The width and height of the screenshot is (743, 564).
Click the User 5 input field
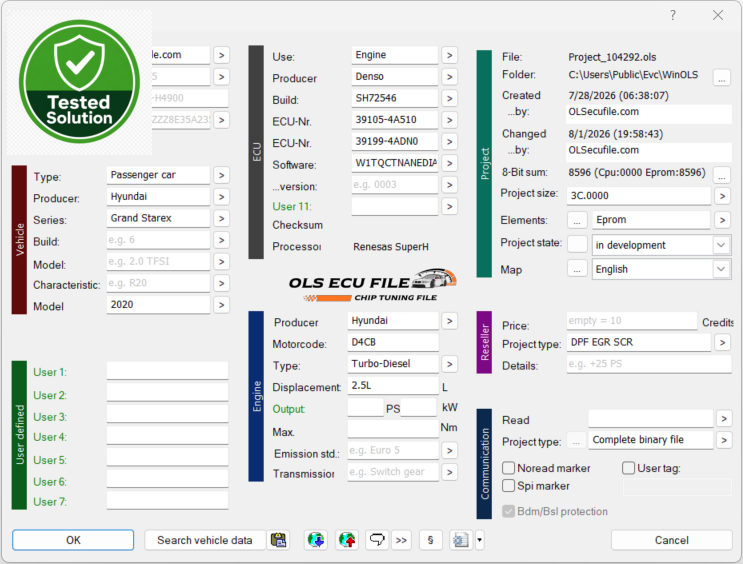pyautogui.click(x=167, y=458)
